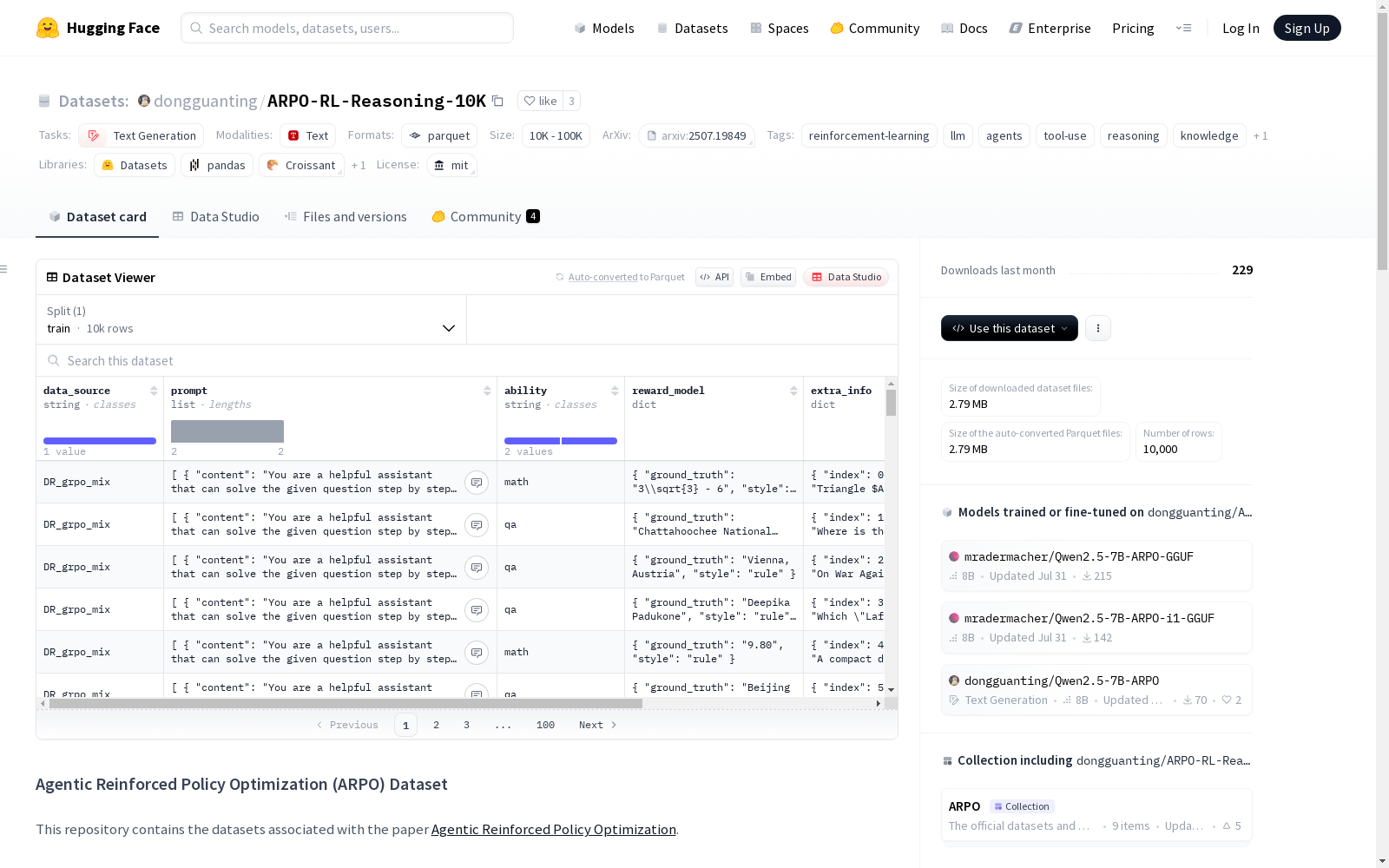Open chat preview for the Deepika Padukone row
The height and width of the screenshot is (868, 1389).
tap(477, 610)
